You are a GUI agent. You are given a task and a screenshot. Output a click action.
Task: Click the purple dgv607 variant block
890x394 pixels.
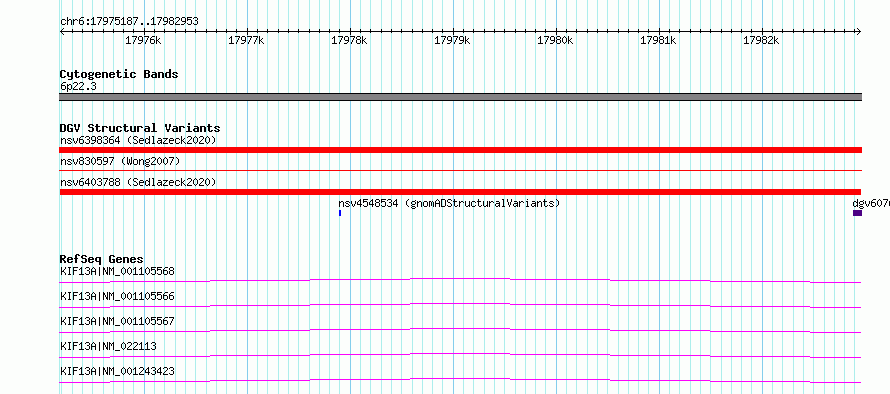[x=857, y=213]
